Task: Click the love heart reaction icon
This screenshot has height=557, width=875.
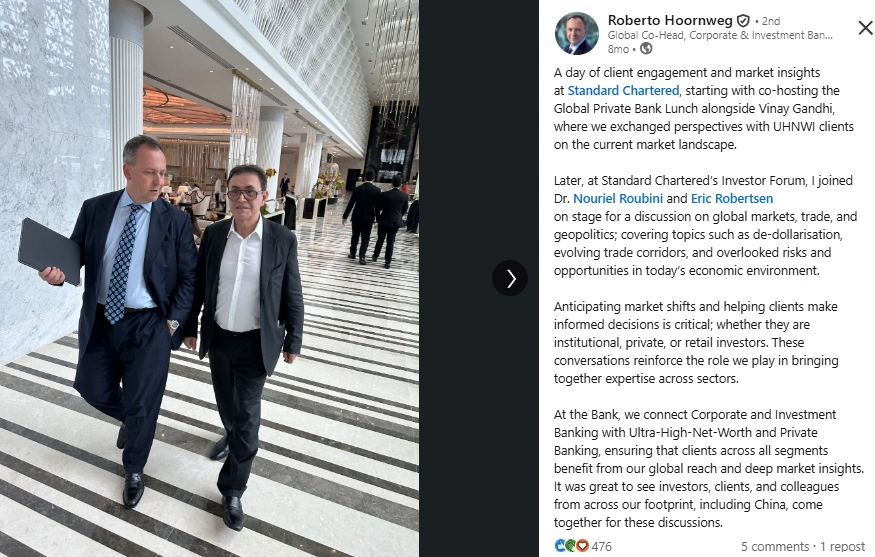Action: [x=582, y=545]
